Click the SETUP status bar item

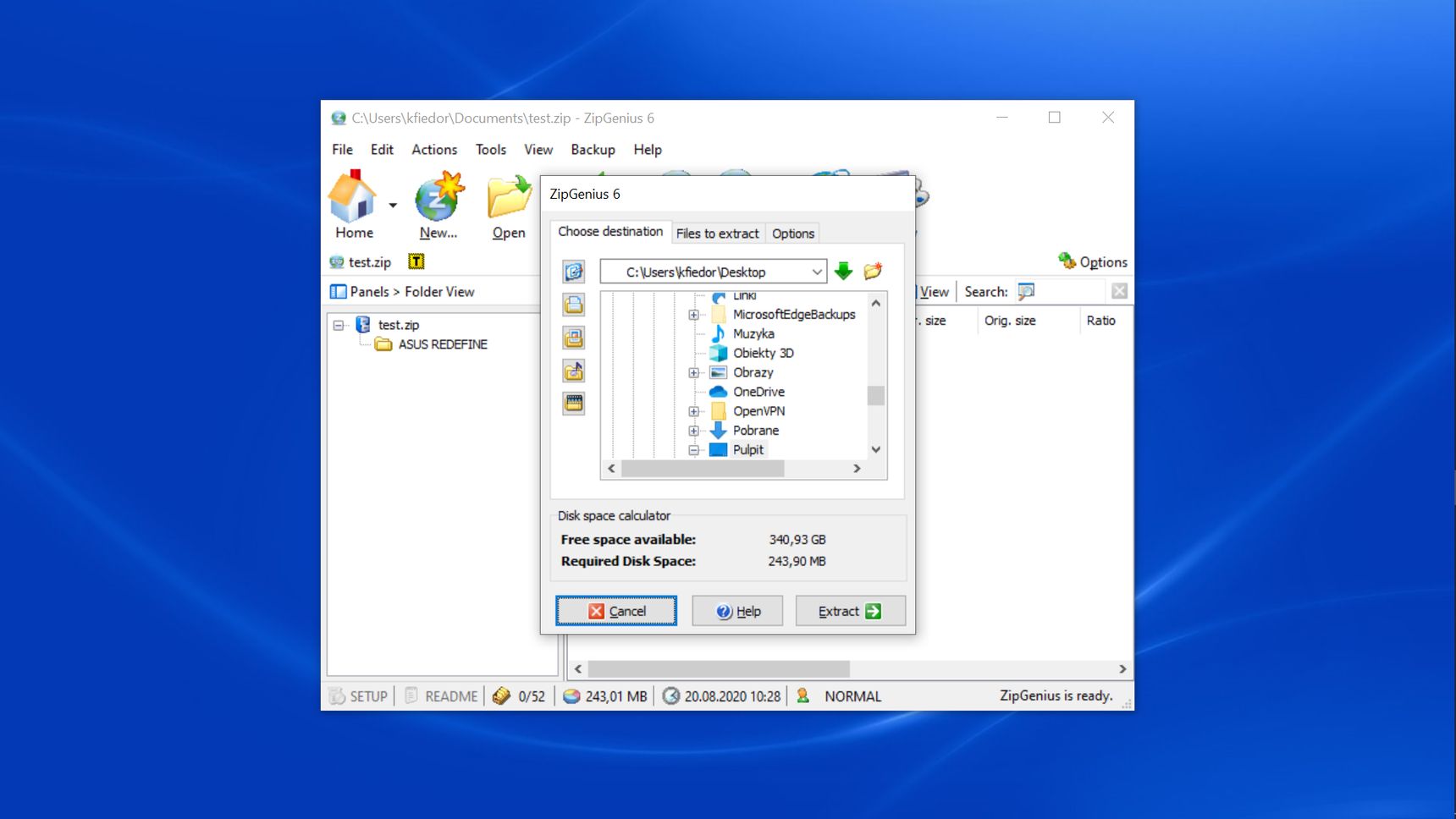tap(358, 696)
